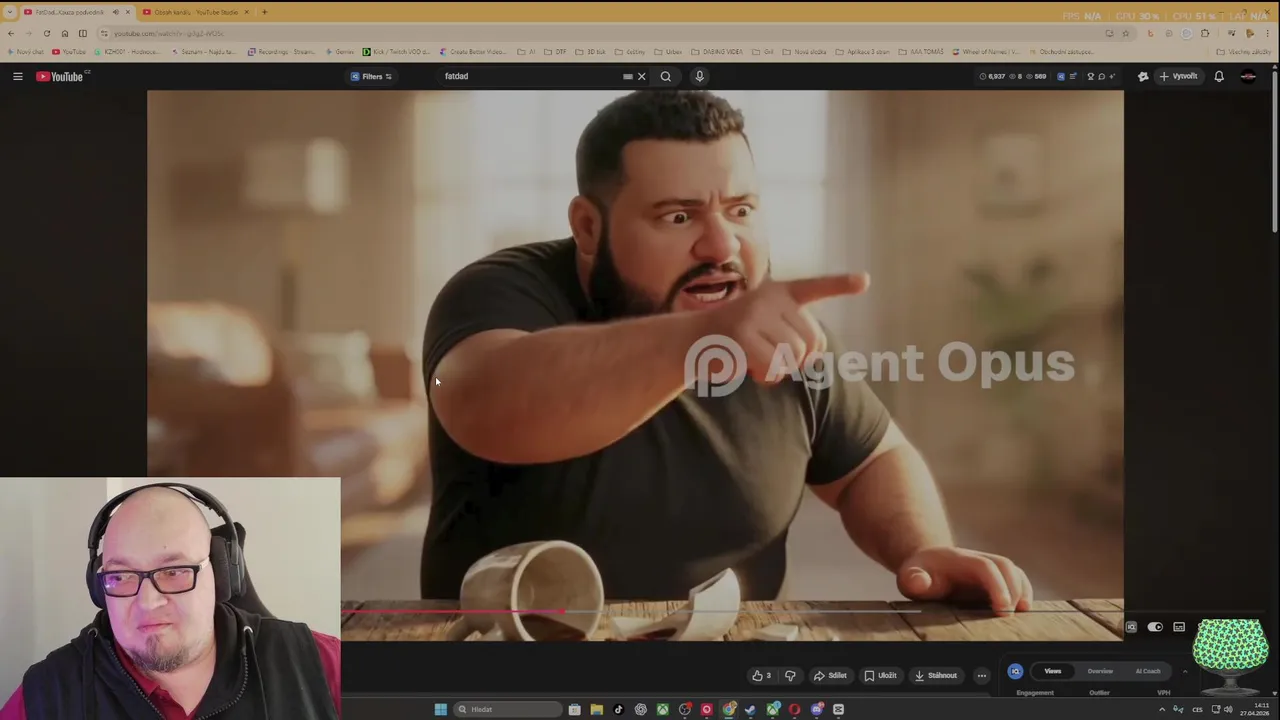
Task: Select the Views tab in vidIQ panel
Action: click(x=1053, y=672)
